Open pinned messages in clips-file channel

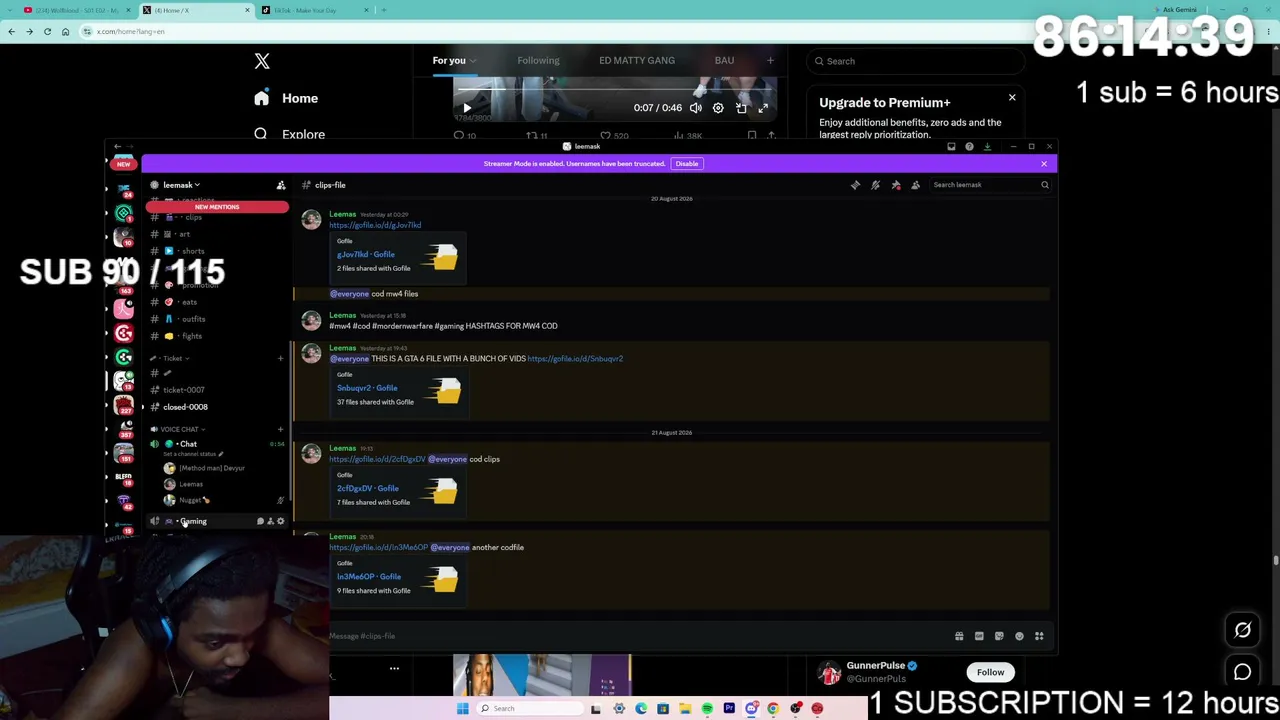895,185
